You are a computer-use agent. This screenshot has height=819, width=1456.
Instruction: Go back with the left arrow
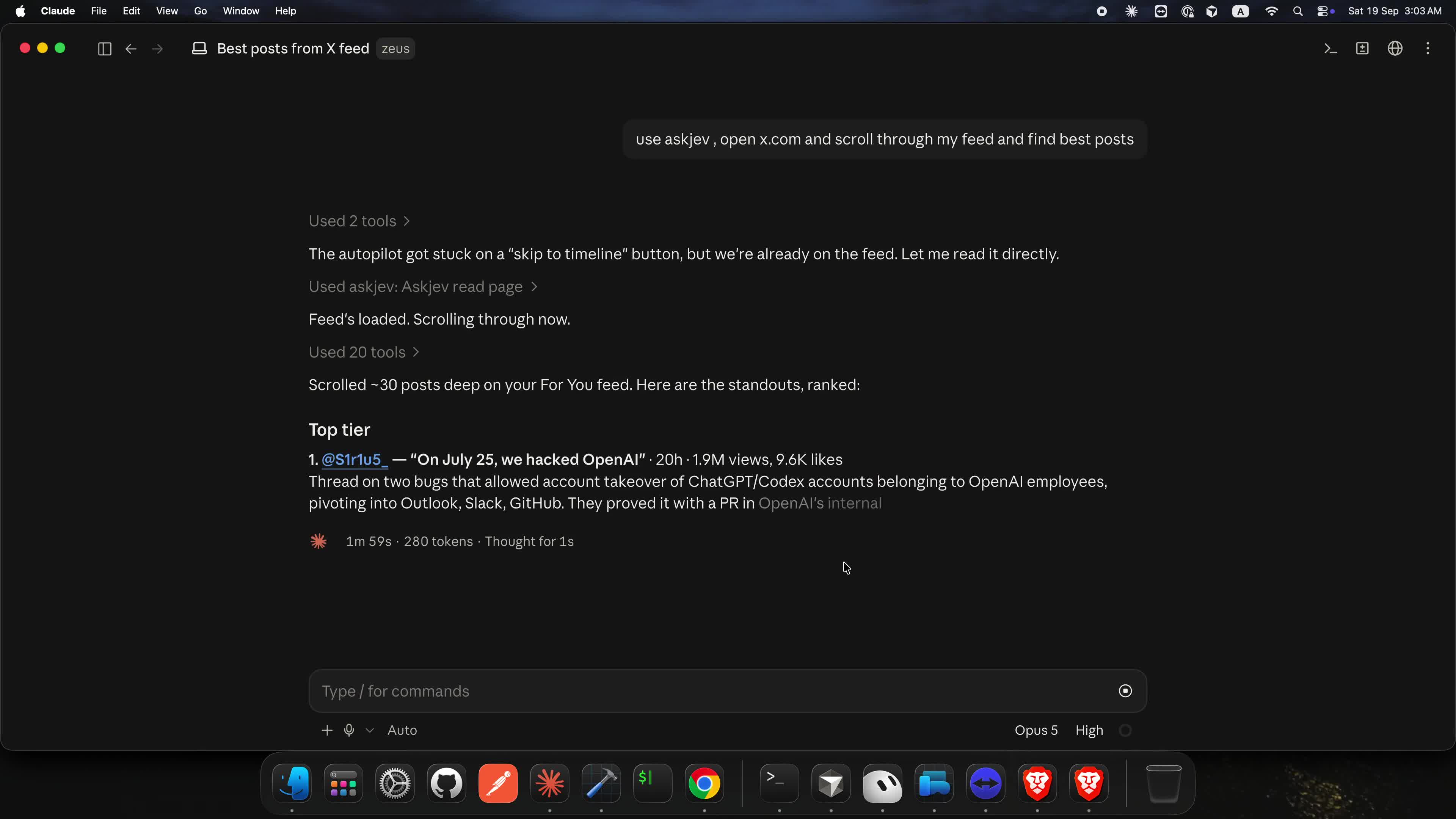131,49
